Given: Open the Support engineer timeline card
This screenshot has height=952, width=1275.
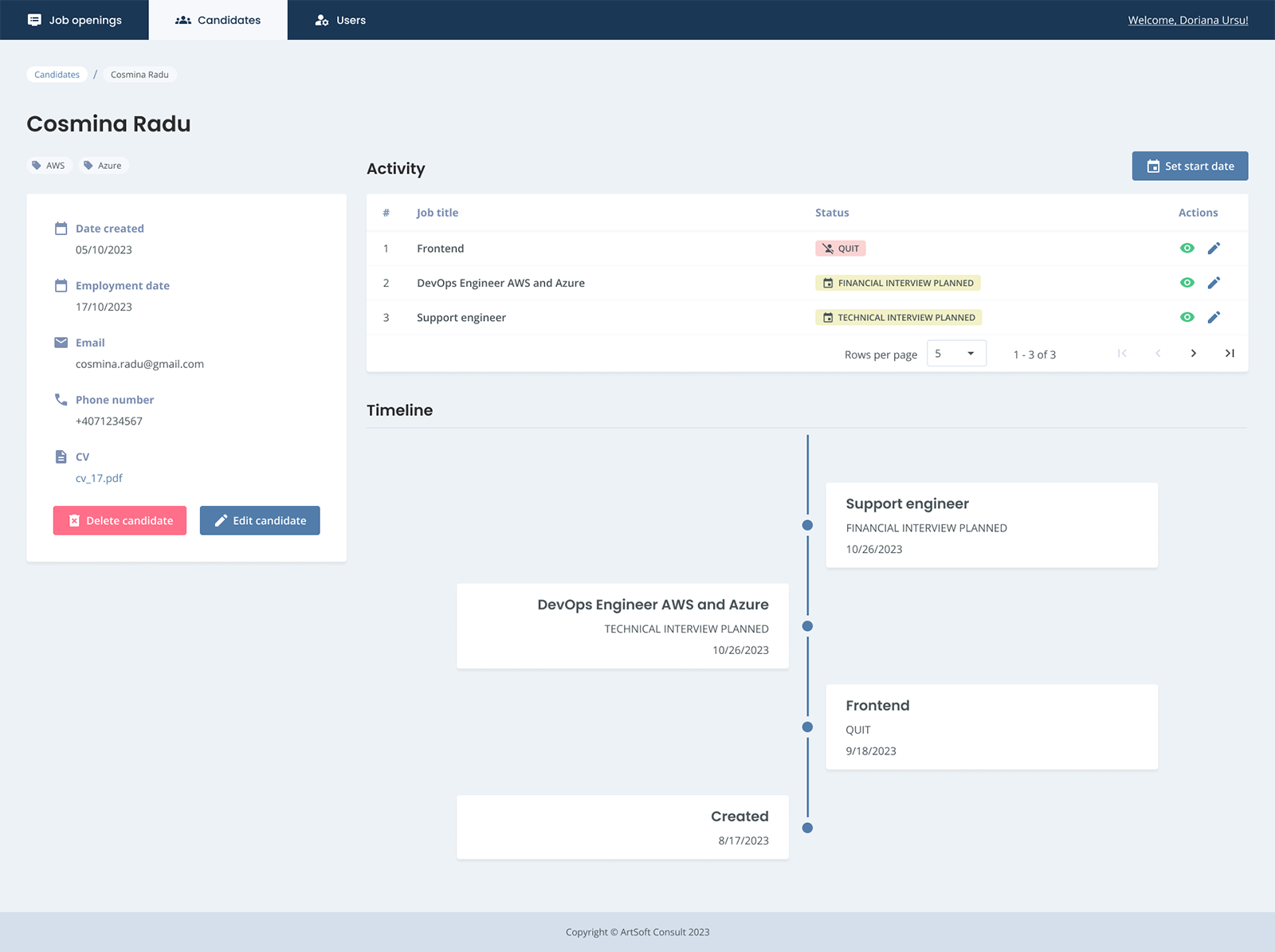Looking at the screenshot, I should pos(992,525).
